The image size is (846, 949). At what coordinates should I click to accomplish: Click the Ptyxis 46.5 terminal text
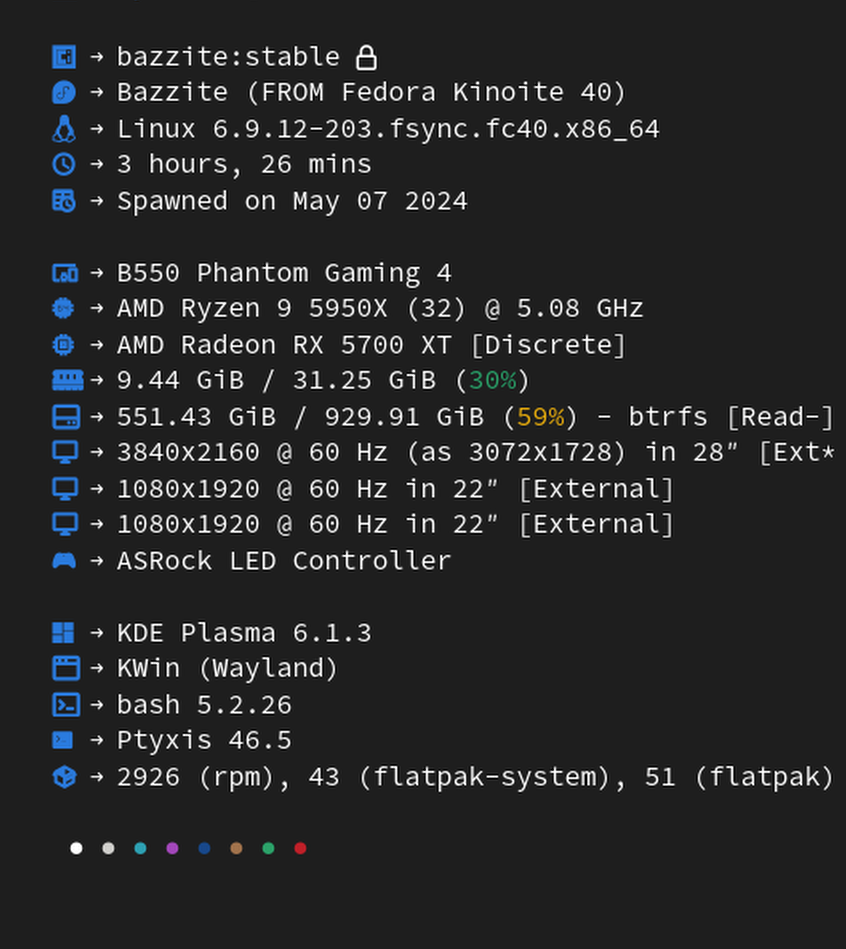point(204,741)
